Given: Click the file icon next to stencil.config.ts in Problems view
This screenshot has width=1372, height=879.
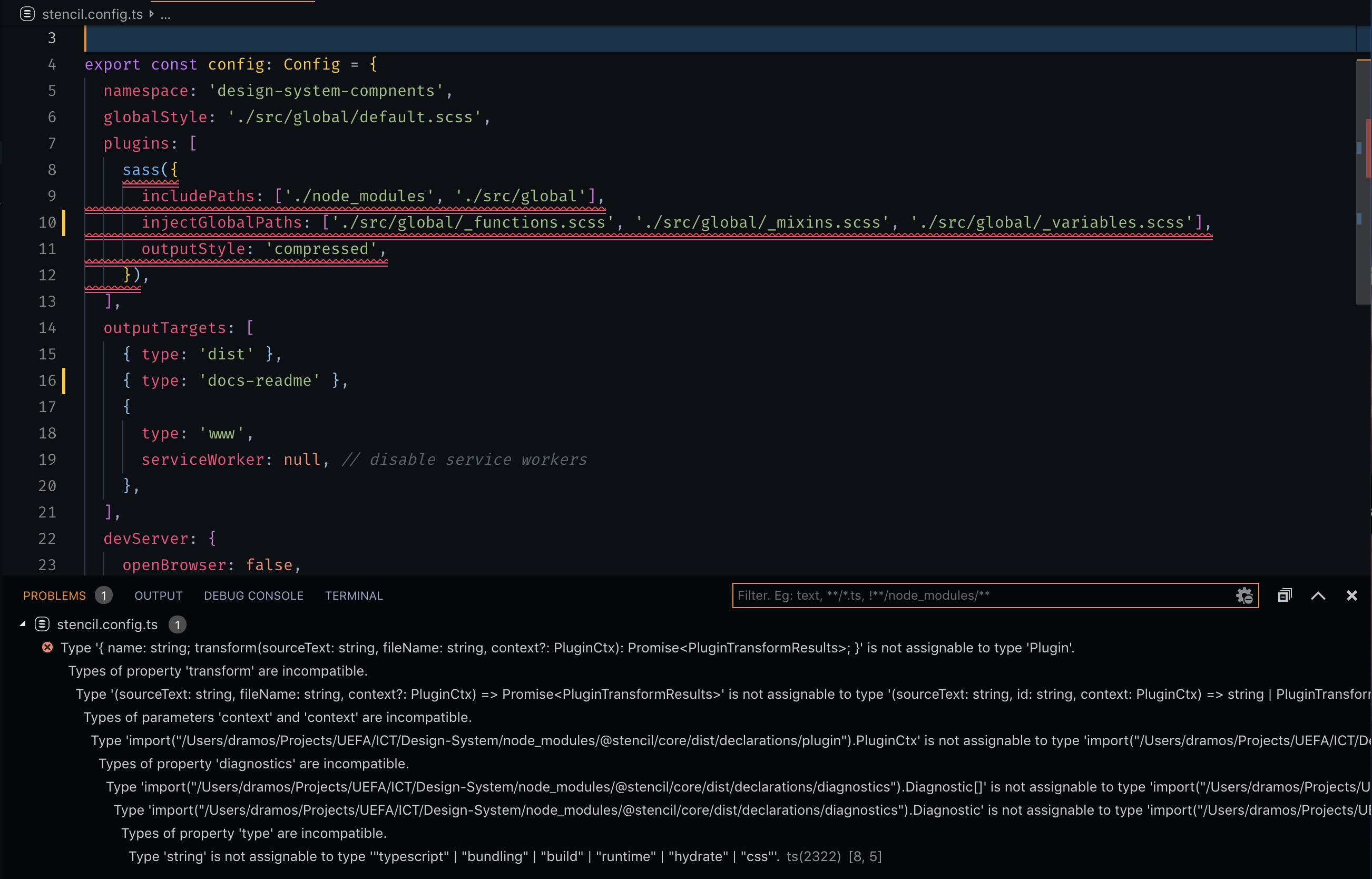Looking at the screenshot, I should (x=42, y=624).
